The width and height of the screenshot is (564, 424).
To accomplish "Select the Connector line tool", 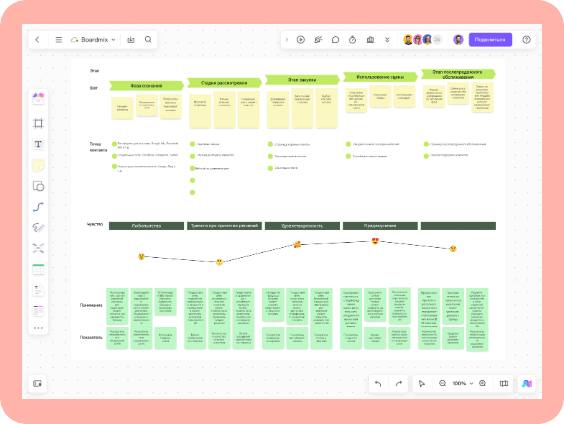I will pos(38,207).
